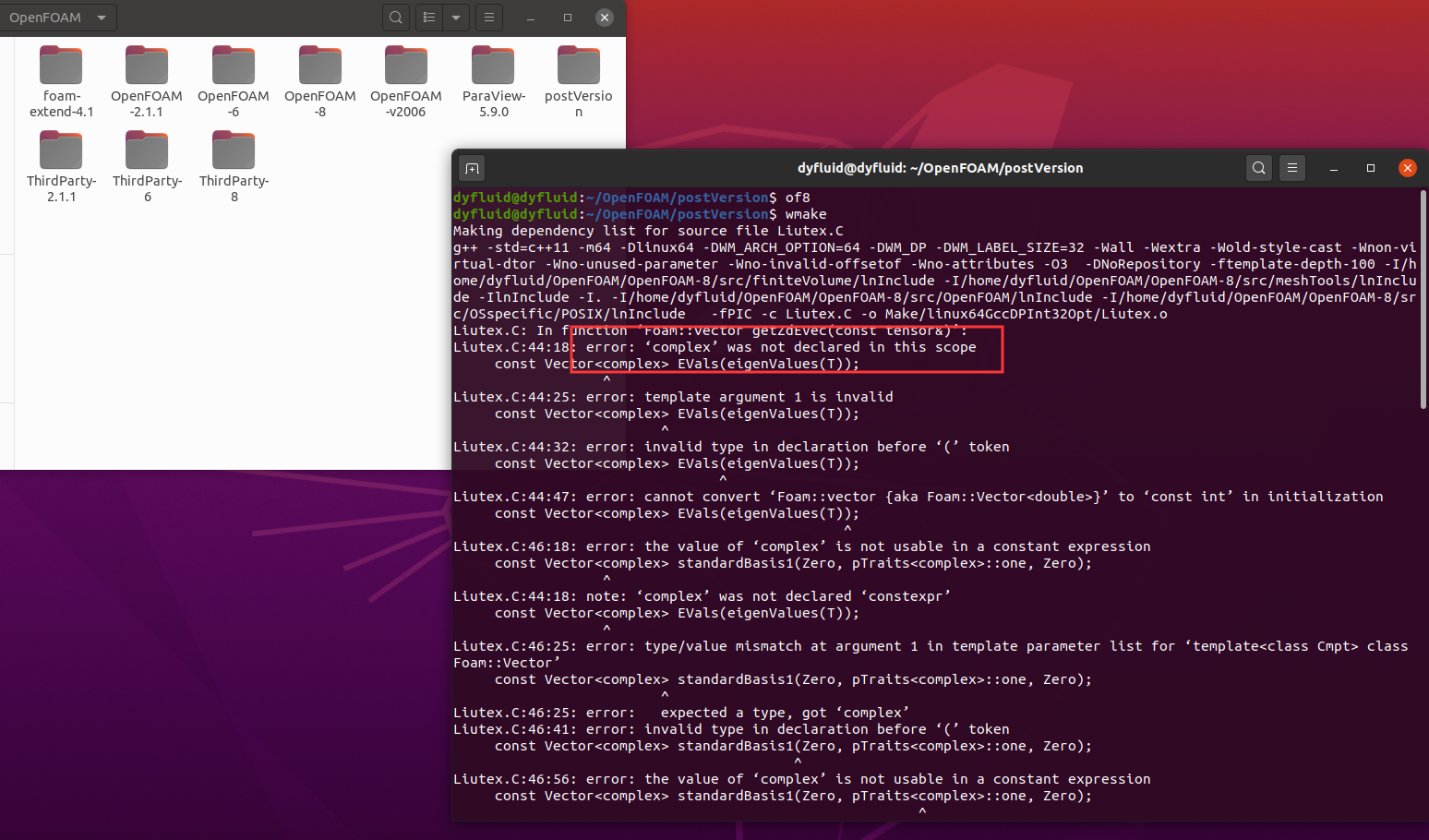This screenshot has width=1429, height=840.
Task: Expand the OpenFOAM path bar dropdown
Action: 102,18
